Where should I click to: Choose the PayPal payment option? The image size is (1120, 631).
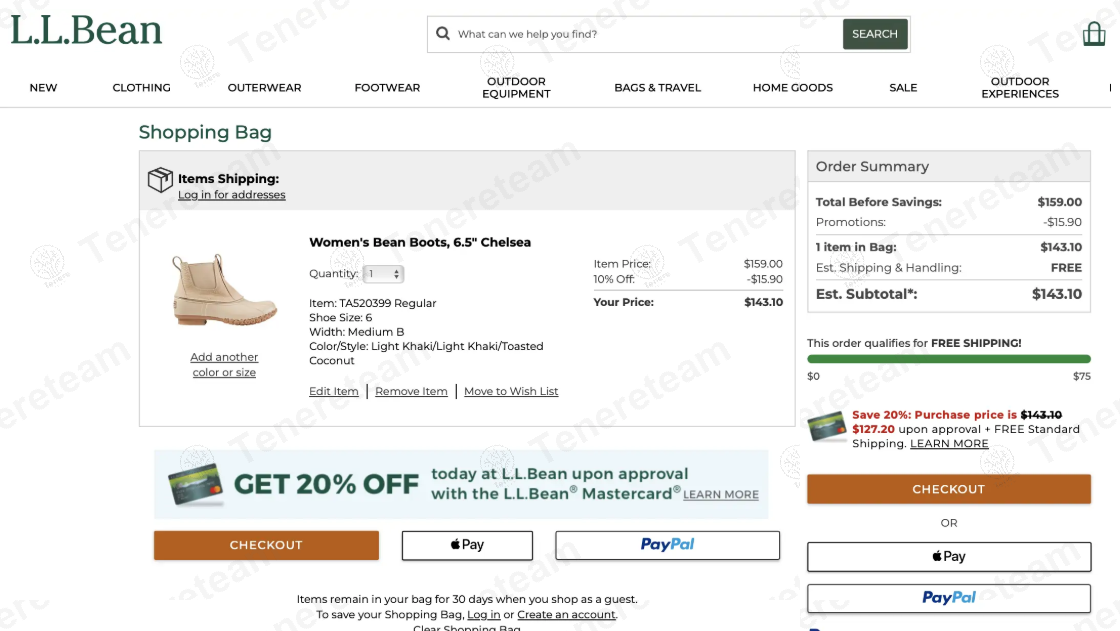[x=667, y=545]
